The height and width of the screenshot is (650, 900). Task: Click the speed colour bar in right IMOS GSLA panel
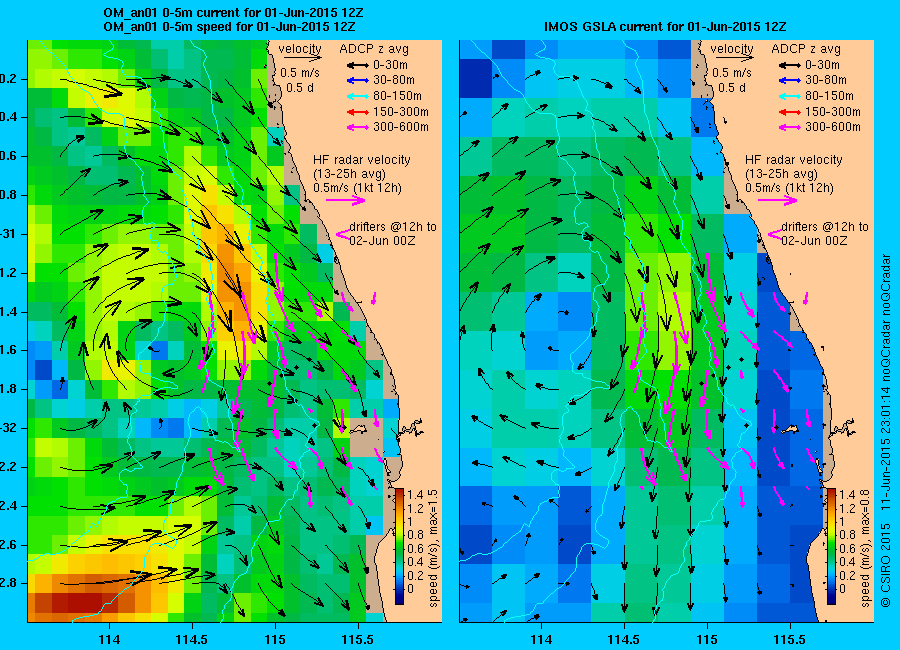point(832,546)
